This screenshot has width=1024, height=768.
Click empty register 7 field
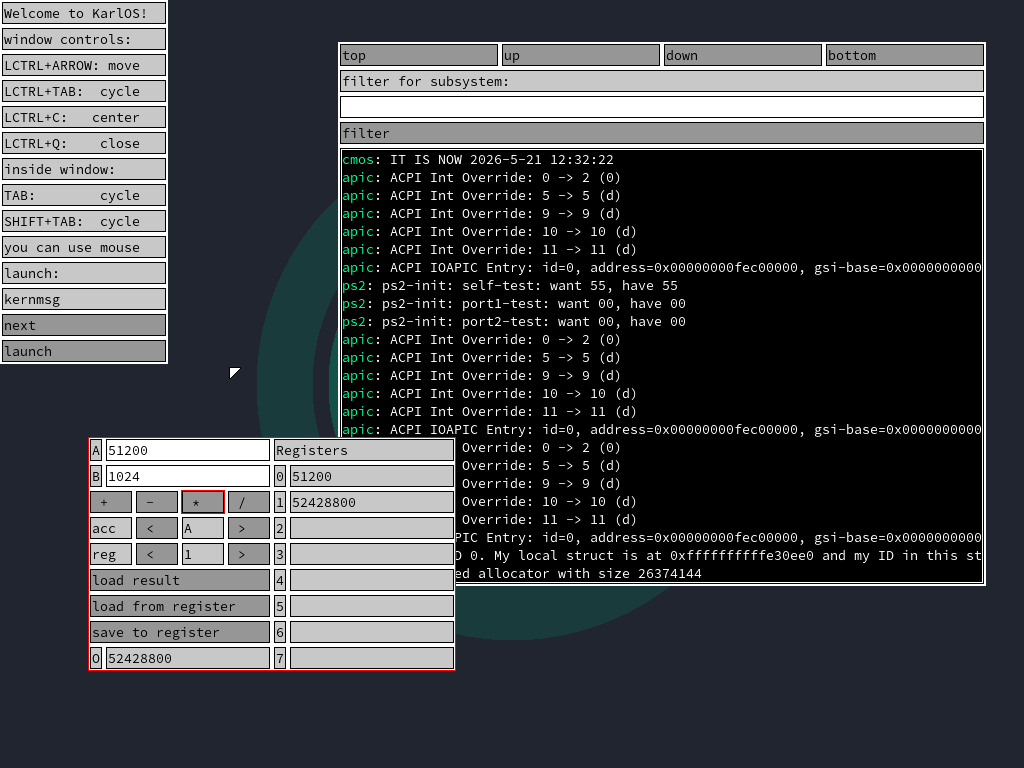point(372,658)
